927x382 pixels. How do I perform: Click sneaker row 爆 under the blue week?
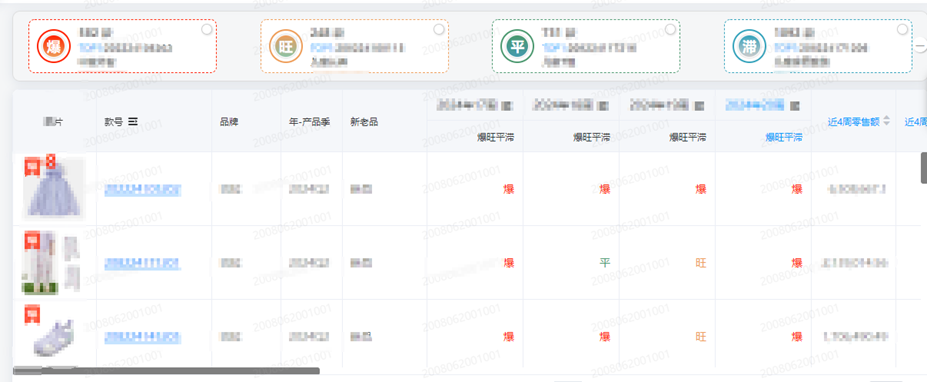(797, 337)
